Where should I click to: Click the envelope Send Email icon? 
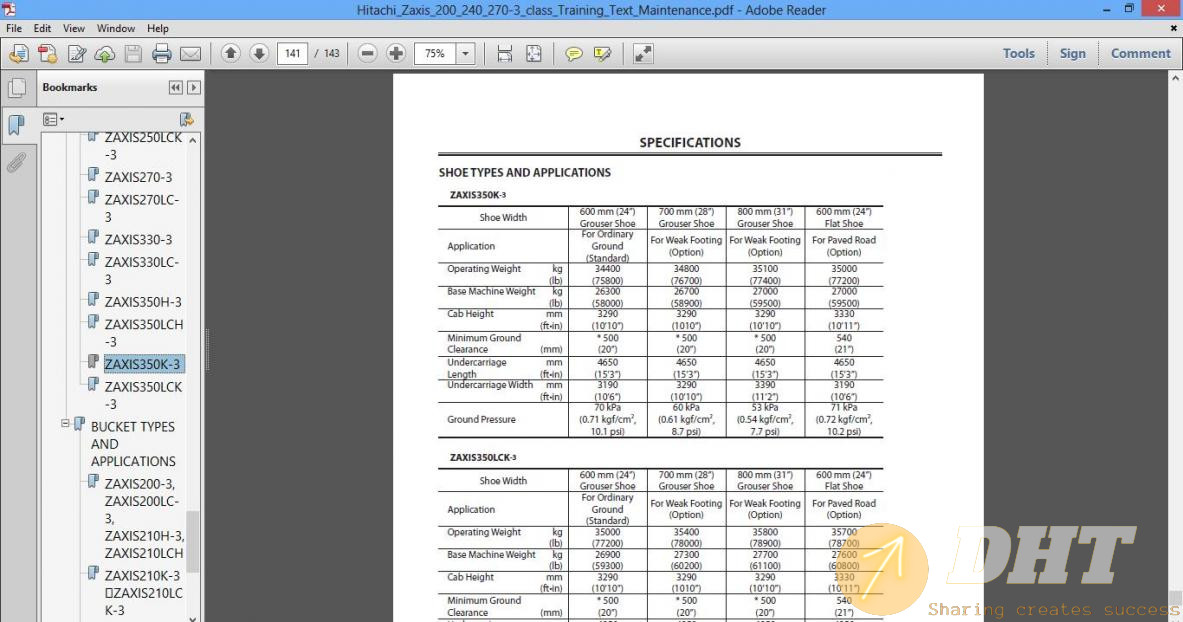coord(191,54)
